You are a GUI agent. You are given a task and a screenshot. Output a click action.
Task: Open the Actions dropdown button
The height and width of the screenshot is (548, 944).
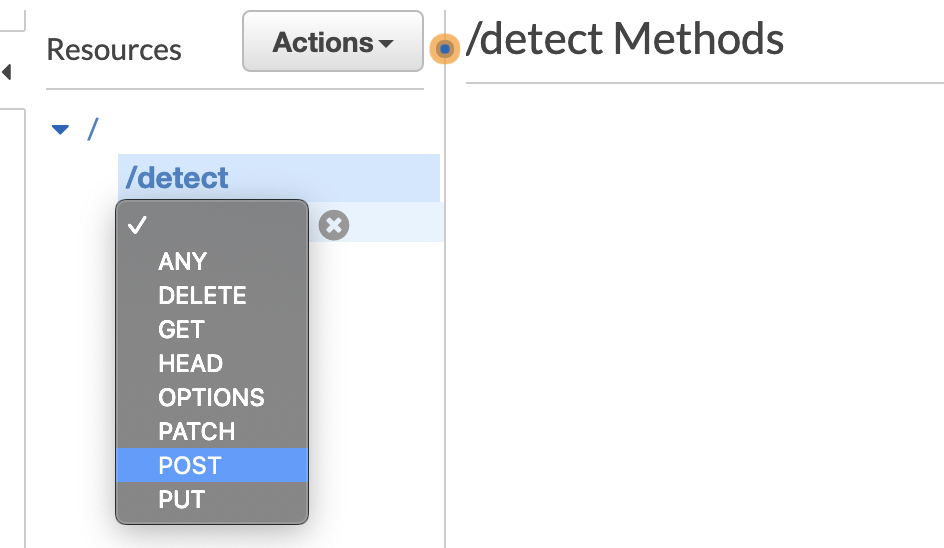pyautogui.click(x=333, y=42)
